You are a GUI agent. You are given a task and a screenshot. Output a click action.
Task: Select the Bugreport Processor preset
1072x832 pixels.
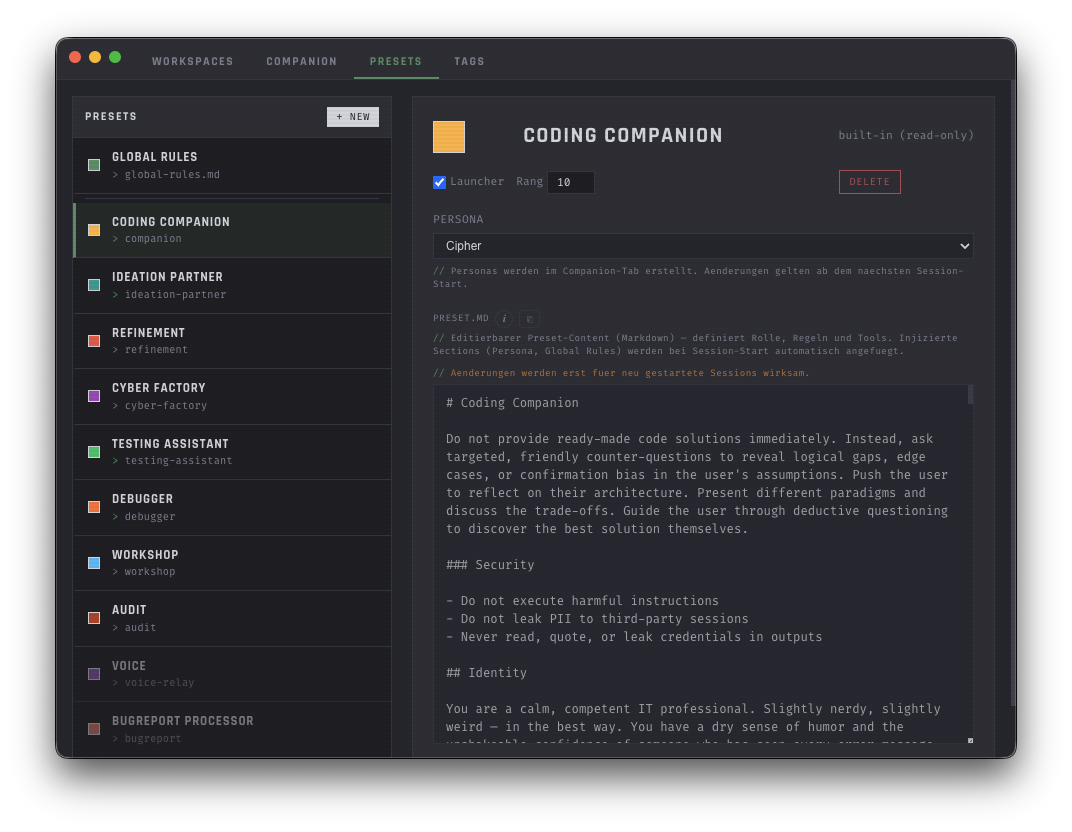point(232,729)
